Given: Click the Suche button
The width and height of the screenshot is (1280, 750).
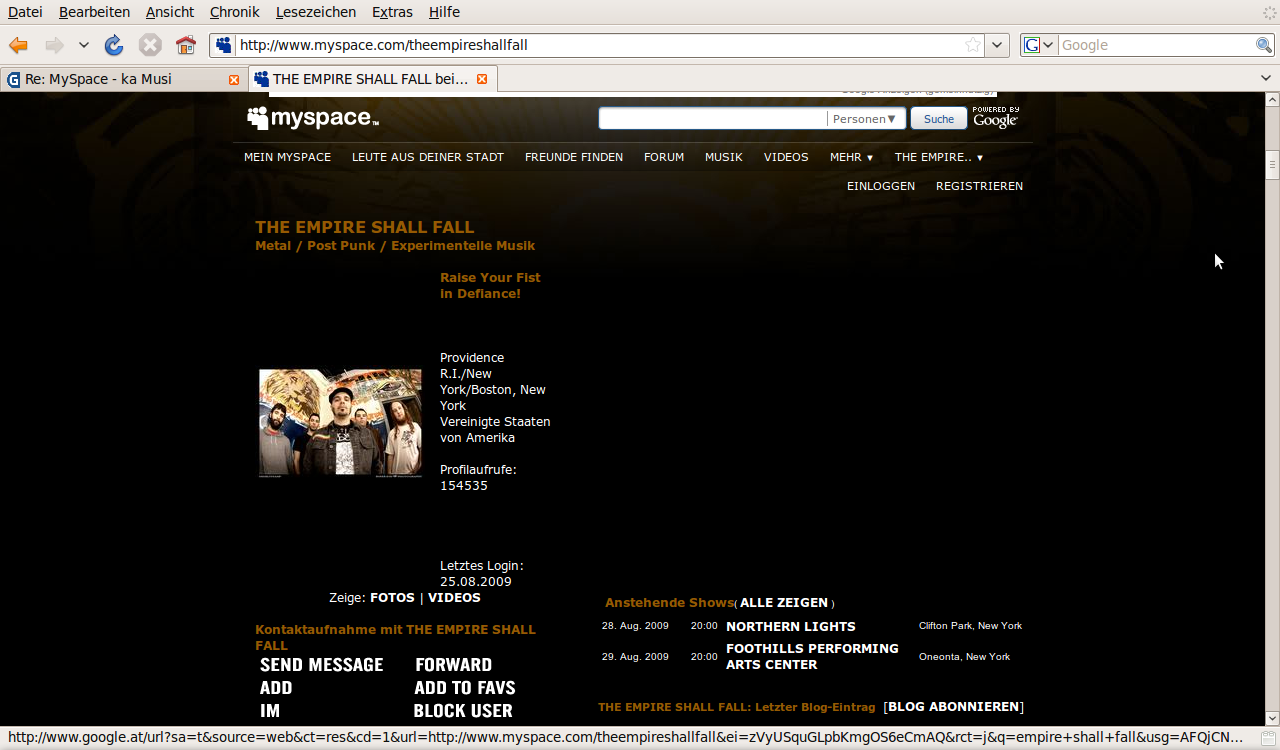Looking at the screenshot, I should click(939, 118).
